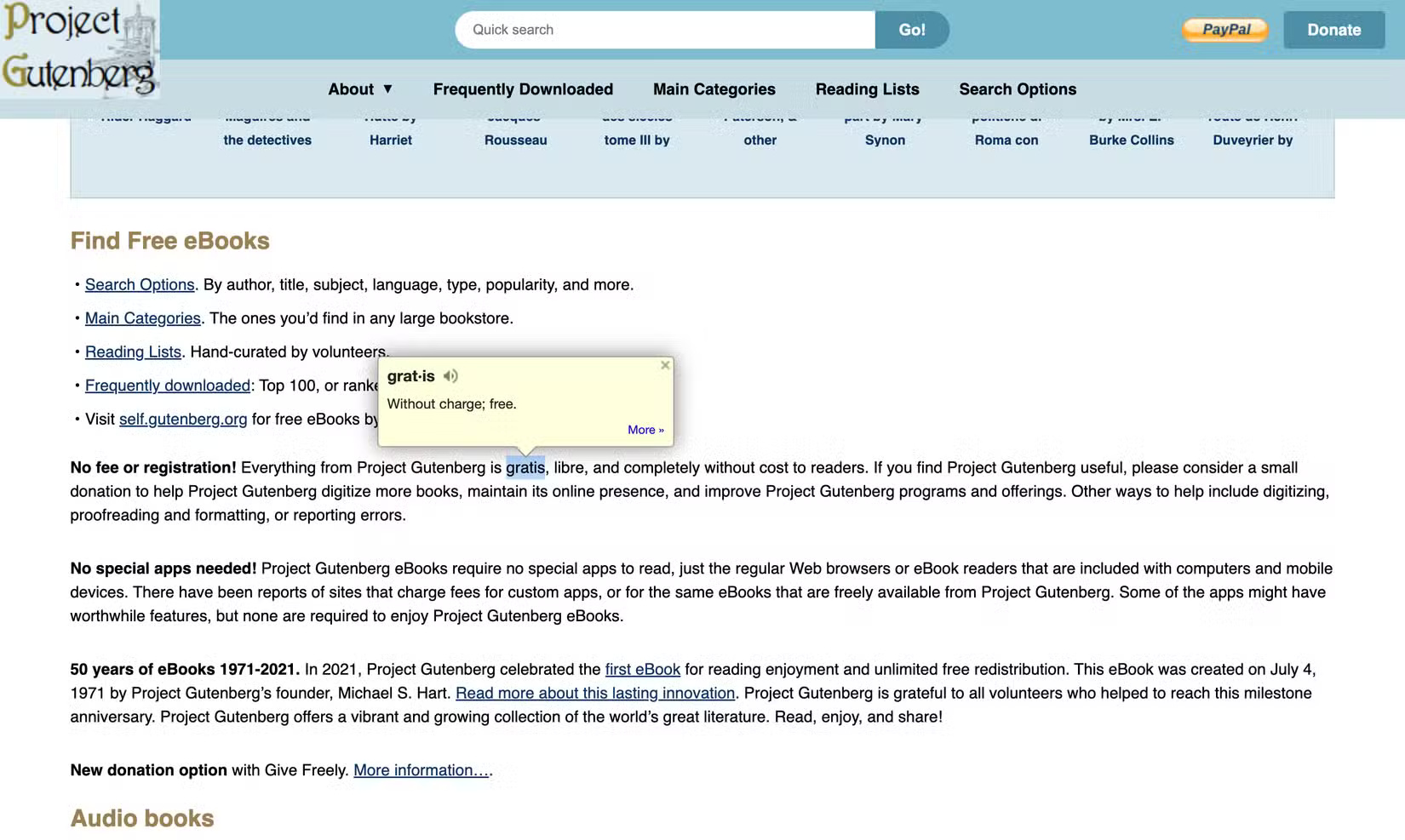Image resolution: width=1405 pixels, height=840 pixels.
Task: Select Frequently Downloaded in the navigation bar
Action: pyautogui.click(x=523, y=89)
